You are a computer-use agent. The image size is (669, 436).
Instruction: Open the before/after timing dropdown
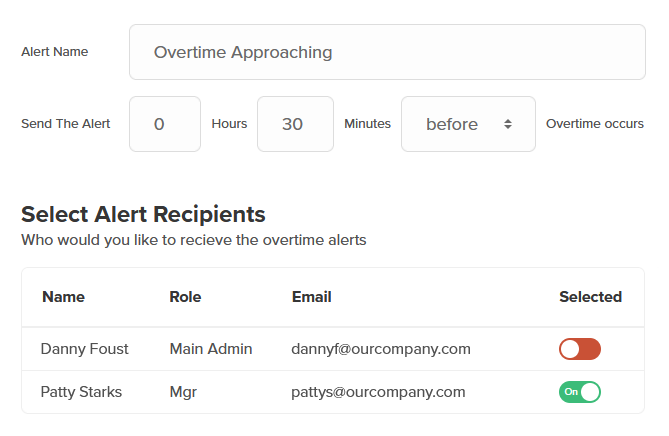(467, 124)
